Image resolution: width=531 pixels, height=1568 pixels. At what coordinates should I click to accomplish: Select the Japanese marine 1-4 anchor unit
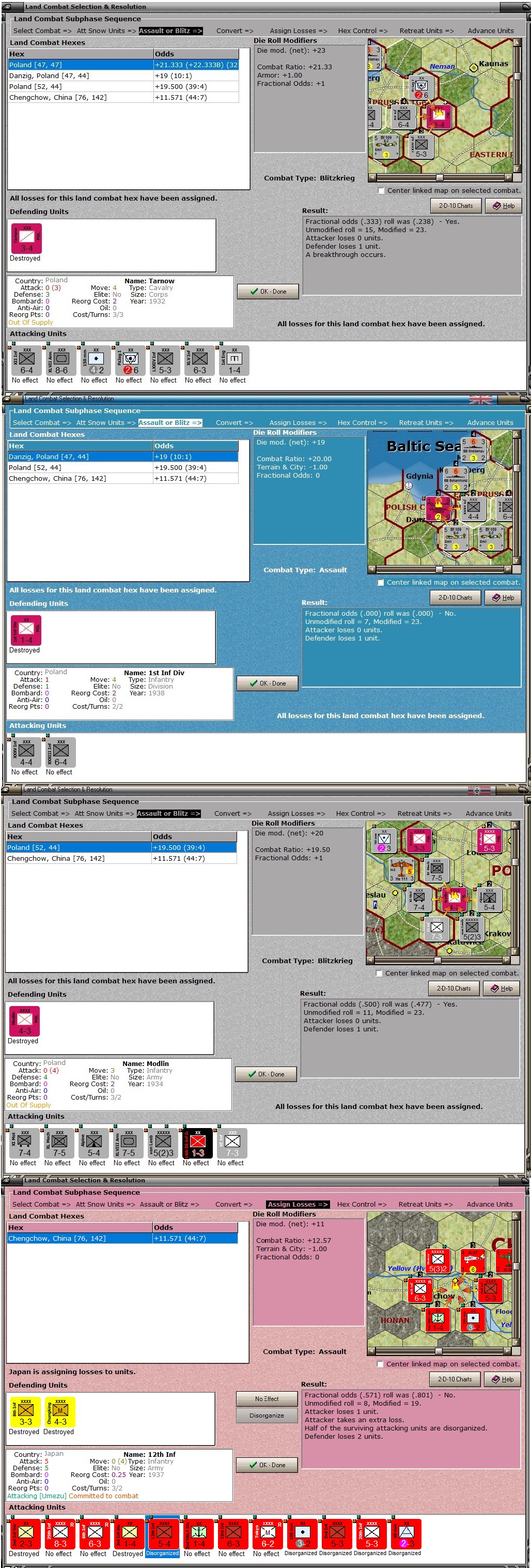pyautogui.click(x=199, y=1534)
